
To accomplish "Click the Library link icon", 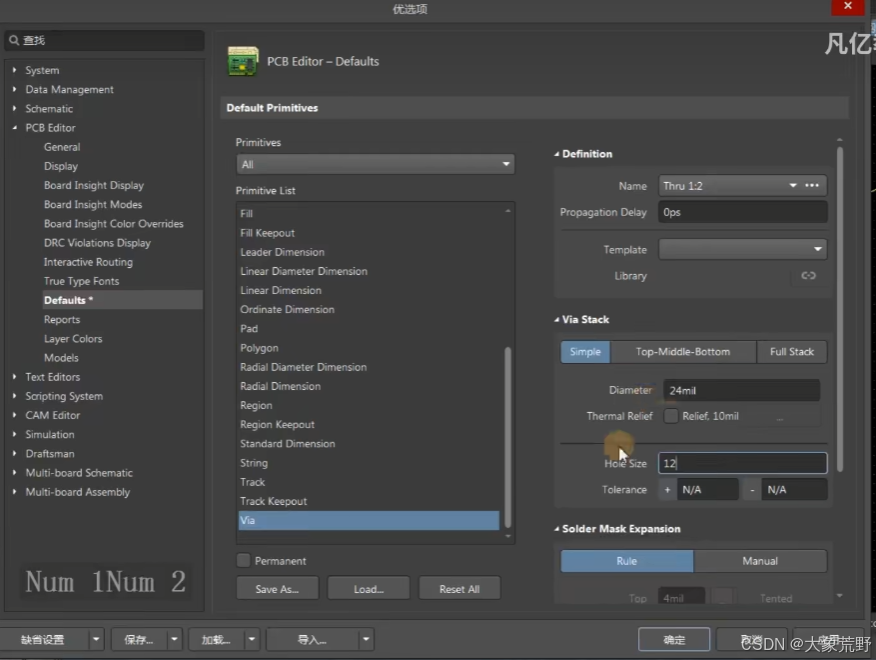I will 808,276.
